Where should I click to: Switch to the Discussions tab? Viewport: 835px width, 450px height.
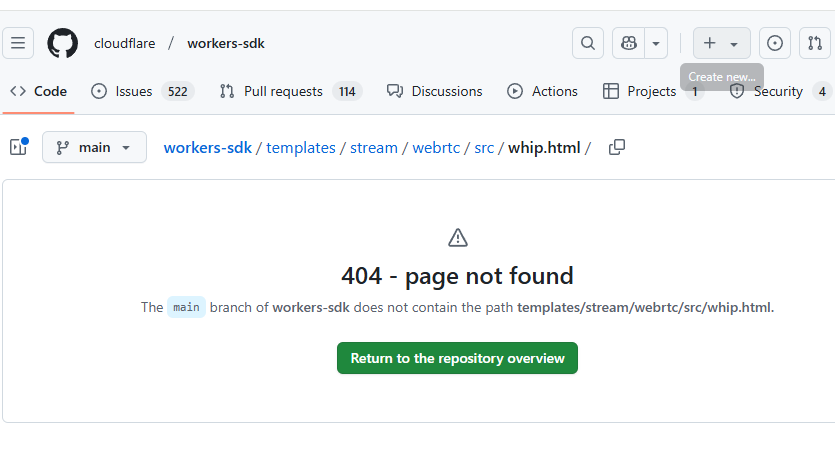click(x=435, y=92)
